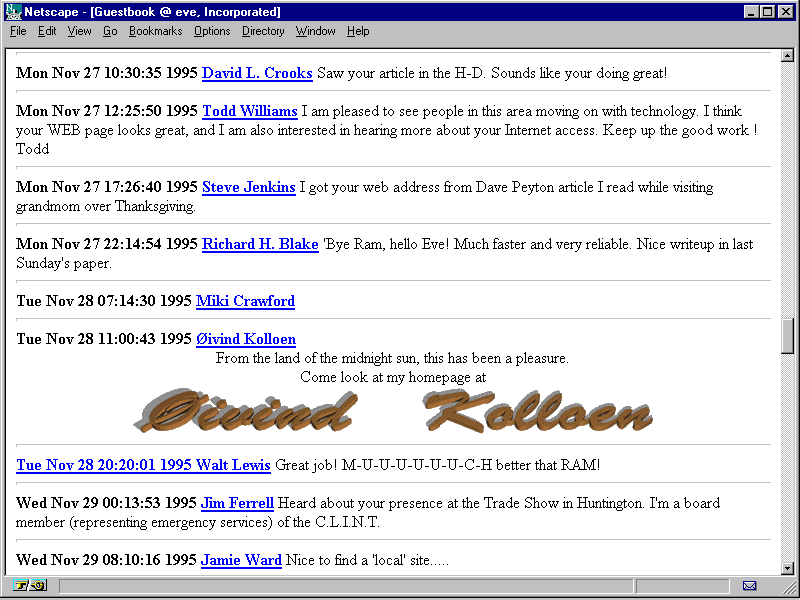Image resolution: width=800 pixels, height=600 pixels.
Task: Open the Window menu
Action: (x=315, y=31)
